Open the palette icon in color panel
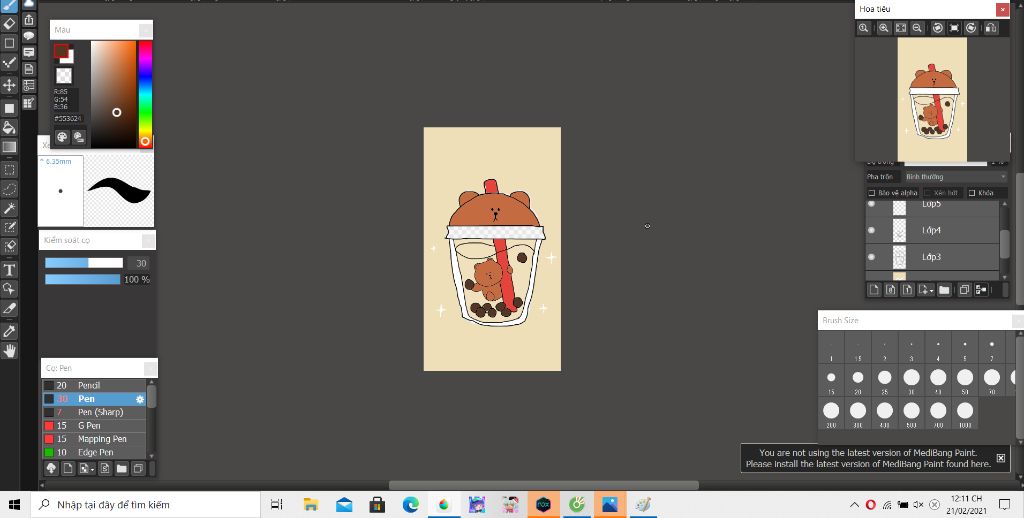This screenshot has width=1024, height=518. [x=62, y=137]
